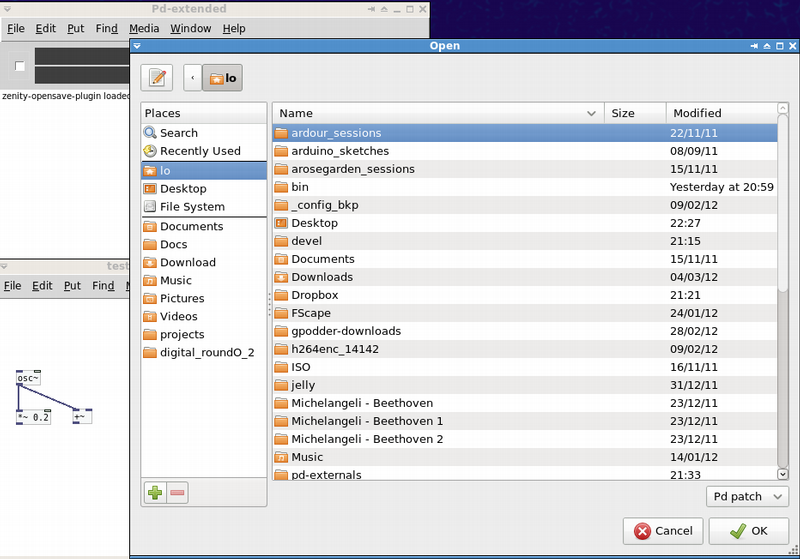The image size is (800, 559).
Task: Click the red minus remove-bookmark button
Action: click(x=177, y=493)
